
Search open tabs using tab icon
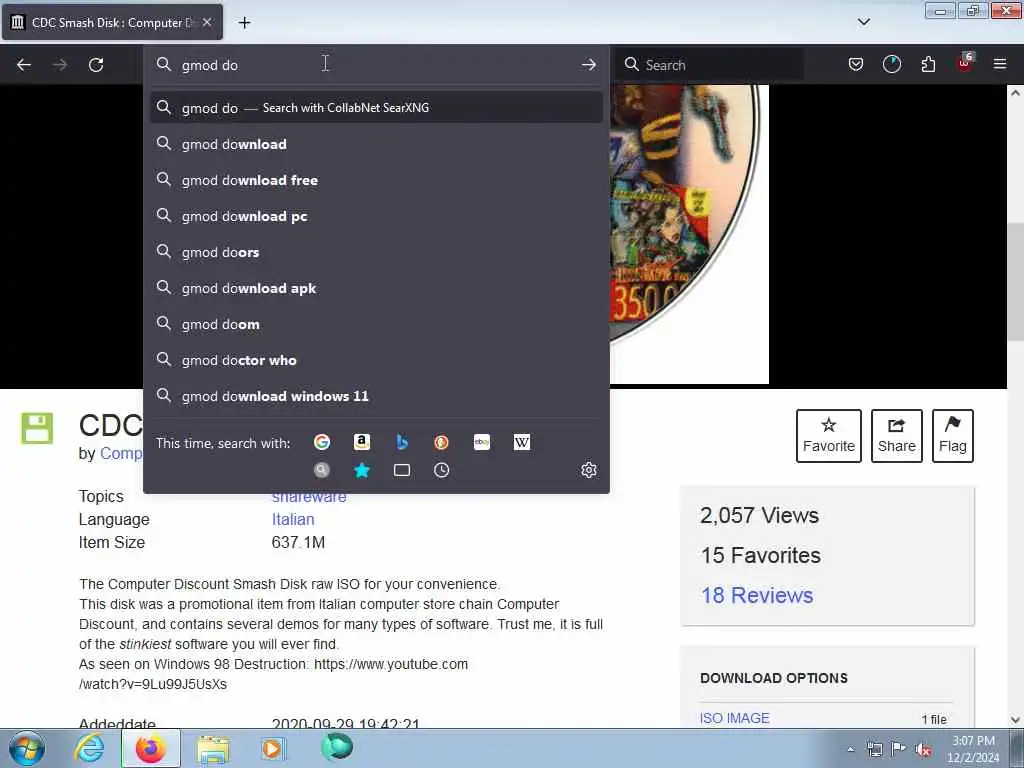coord(402,470)
